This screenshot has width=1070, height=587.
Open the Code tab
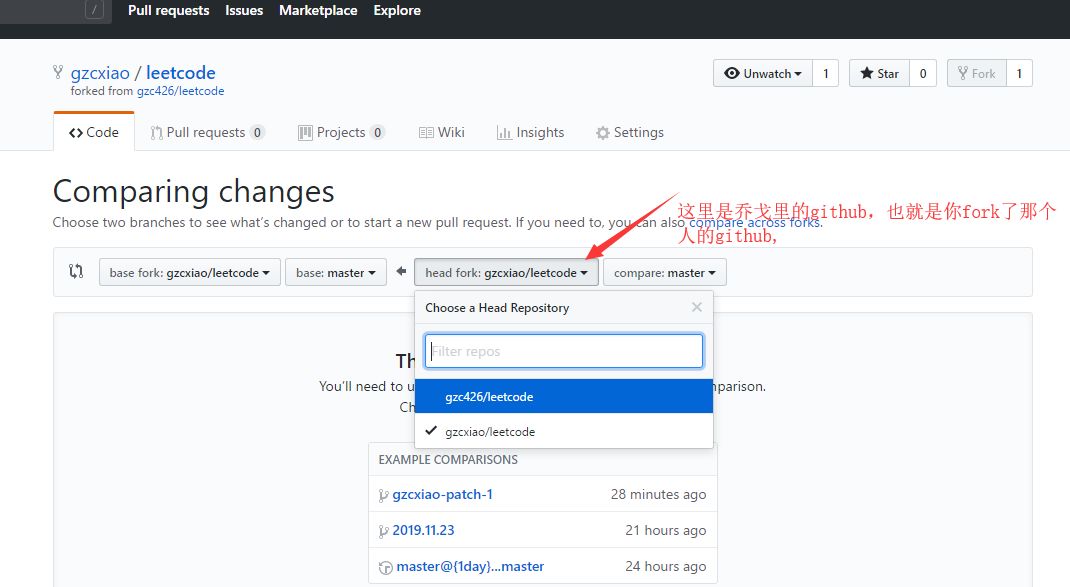(93, 132)
